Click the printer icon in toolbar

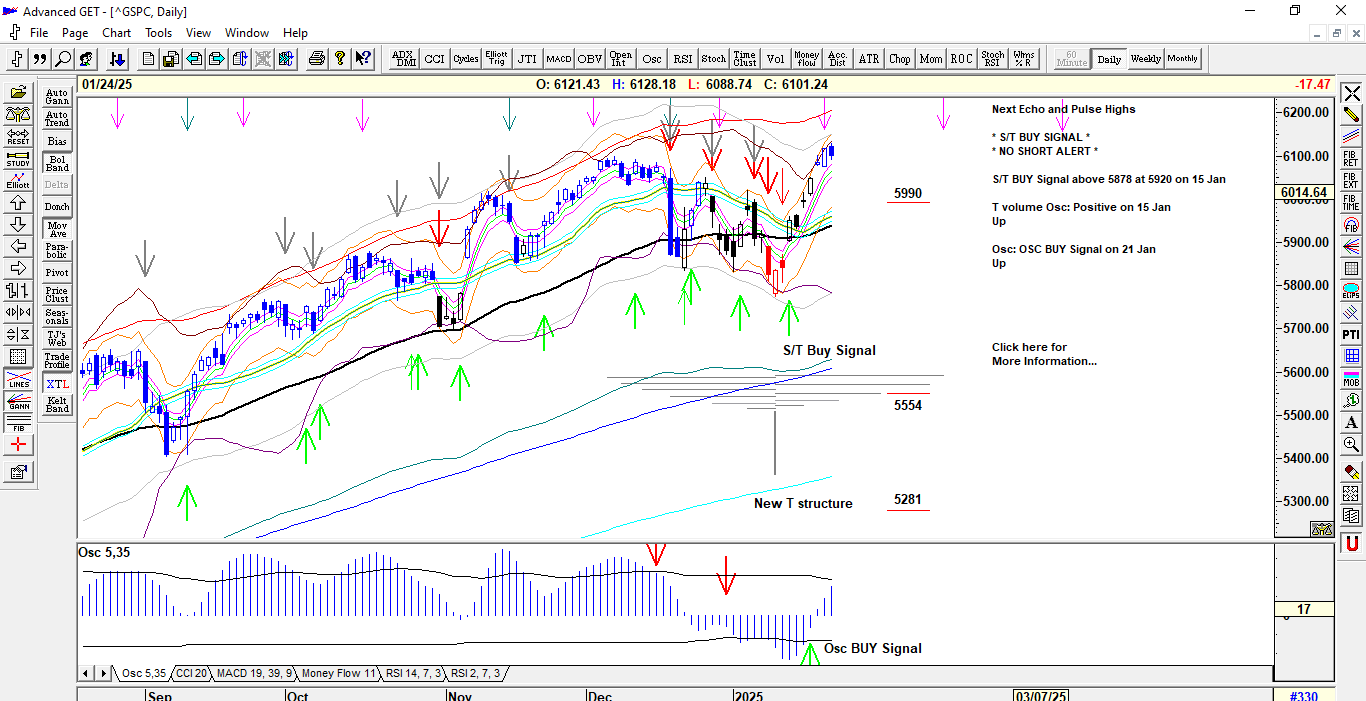[317, 59]
